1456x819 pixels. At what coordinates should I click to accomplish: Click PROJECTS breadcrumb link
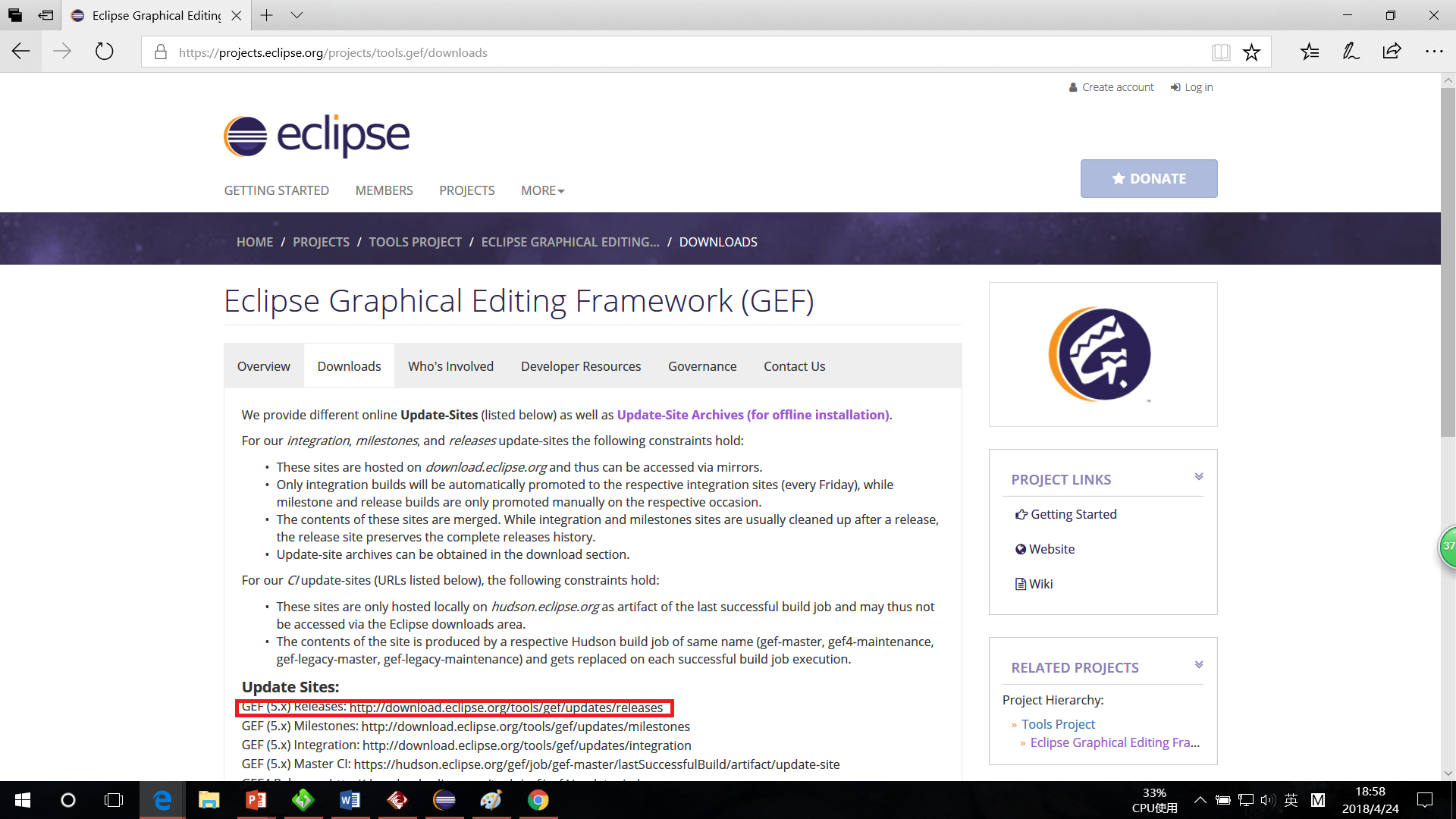click(322, 242)
